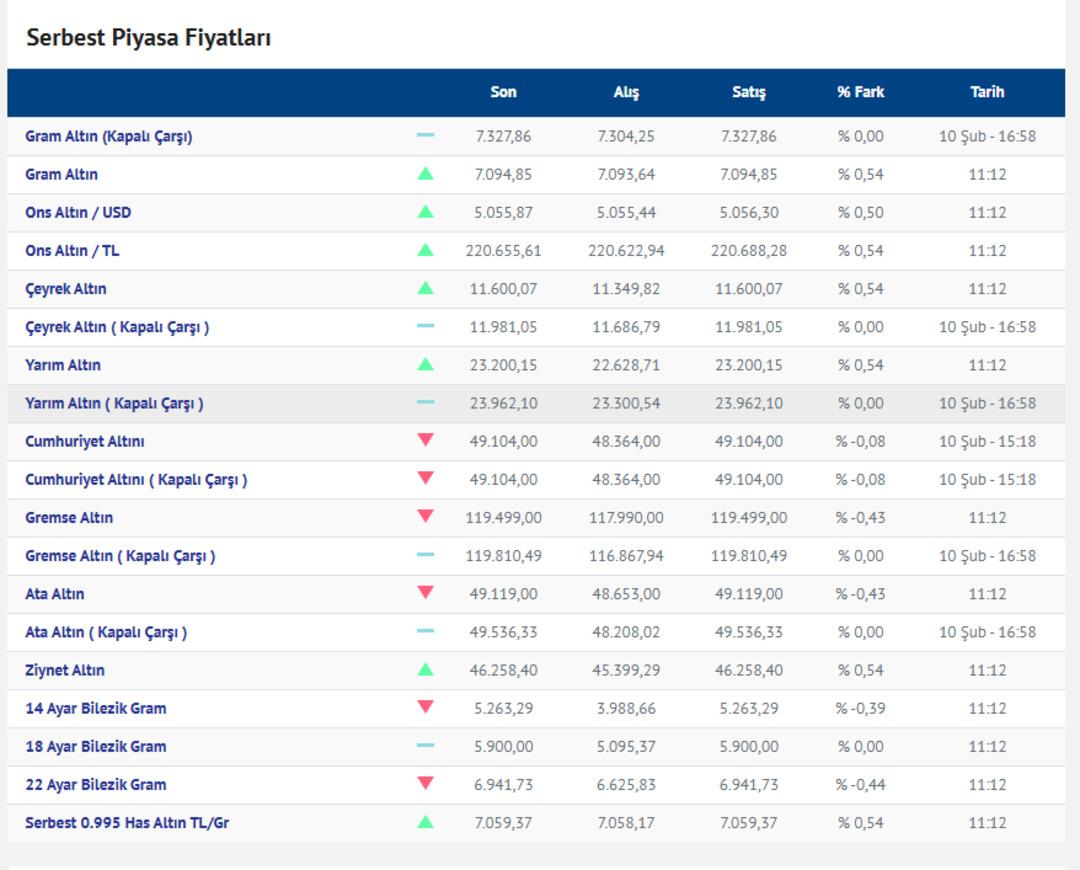Image resolution: width=1080 pixels, height=870 pixels.
Task: Open the Cumhuriyet Altını link
Action: coord(84,441)
